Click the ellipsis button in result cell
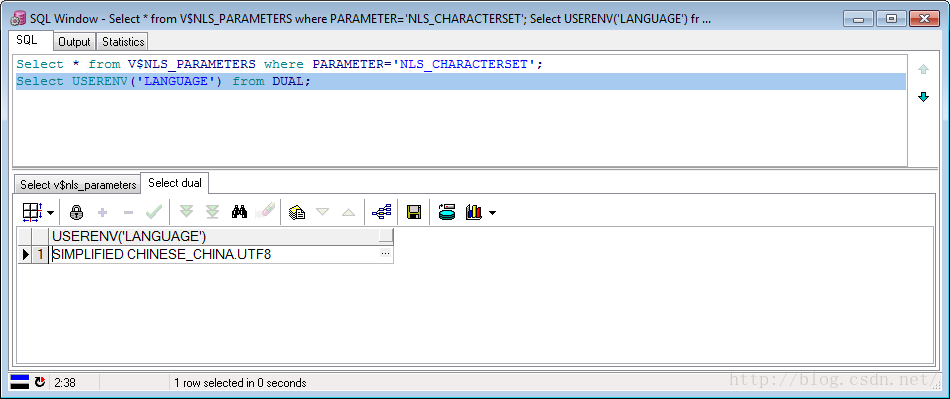This screenshot has height=399, width=950. [x=385, y=254]
